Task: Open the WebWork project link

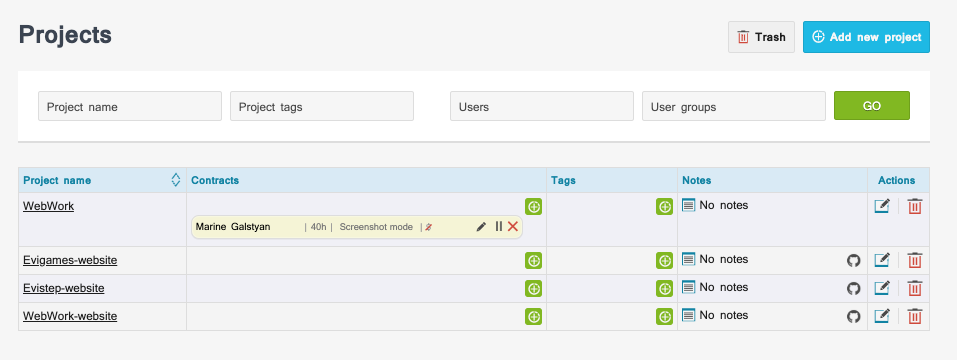Action: (48, 206)
